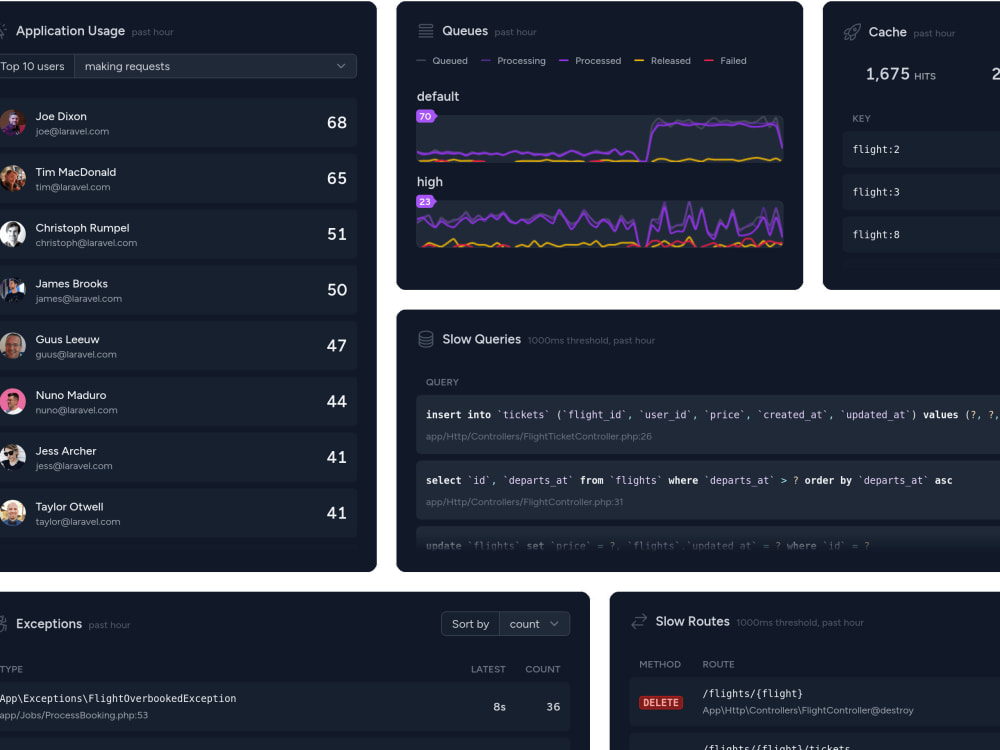The image size is (1000, 750).
Task: Click the flight:8 cache key
Action: click(x=876, y=235)
